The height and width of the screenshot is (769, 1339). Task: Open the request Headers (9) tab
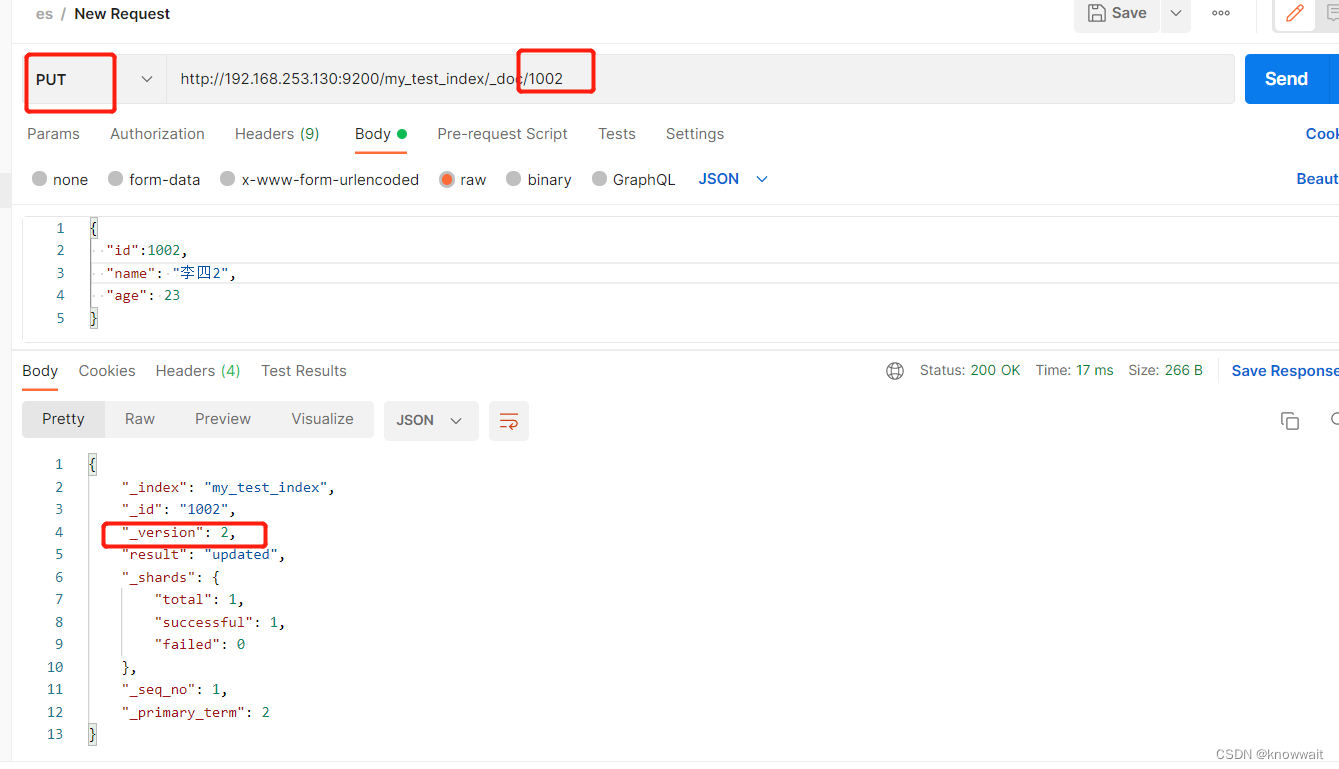(x=277, y=134)
